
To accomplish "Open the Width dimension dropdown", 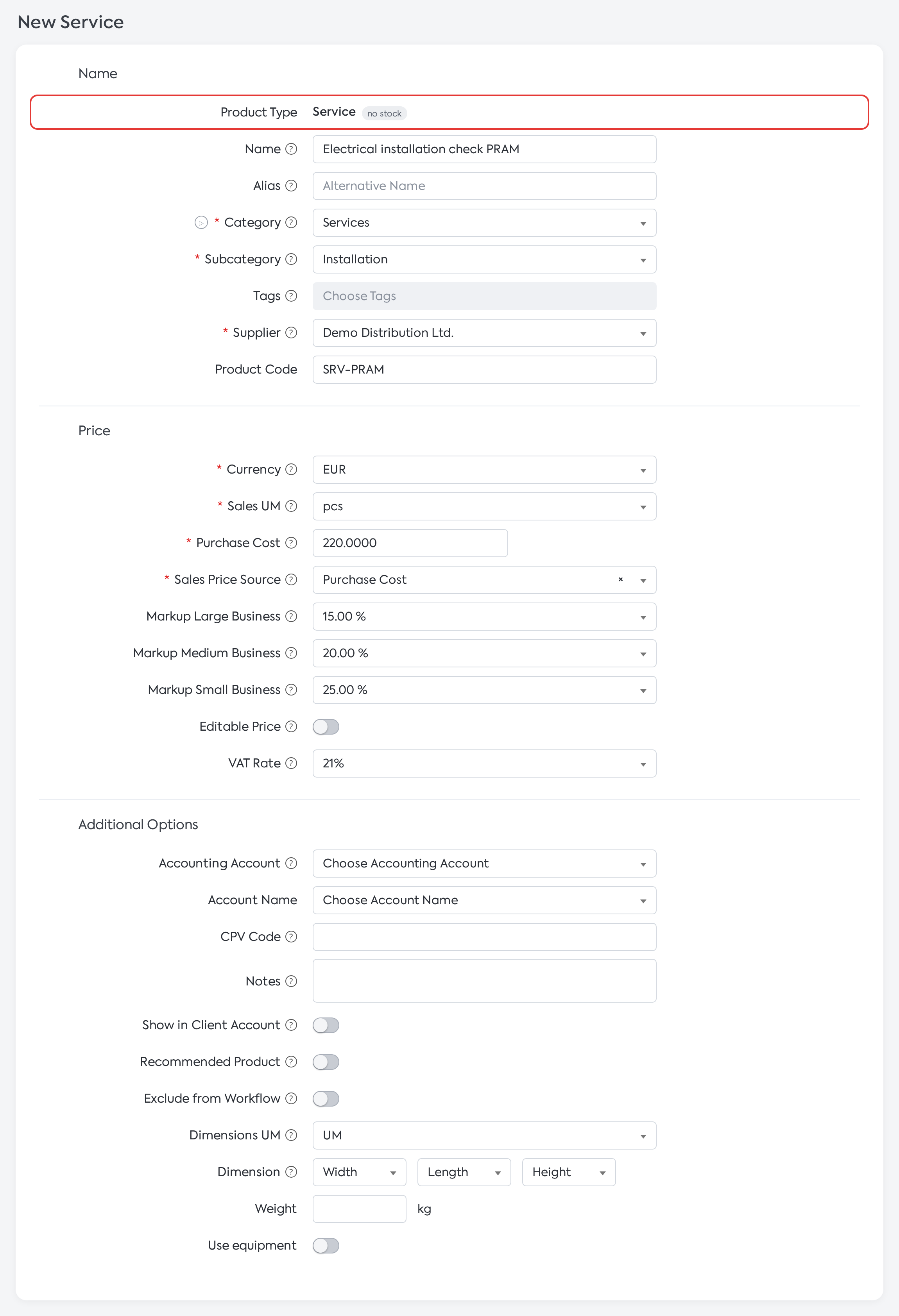I will point(359,1172).
